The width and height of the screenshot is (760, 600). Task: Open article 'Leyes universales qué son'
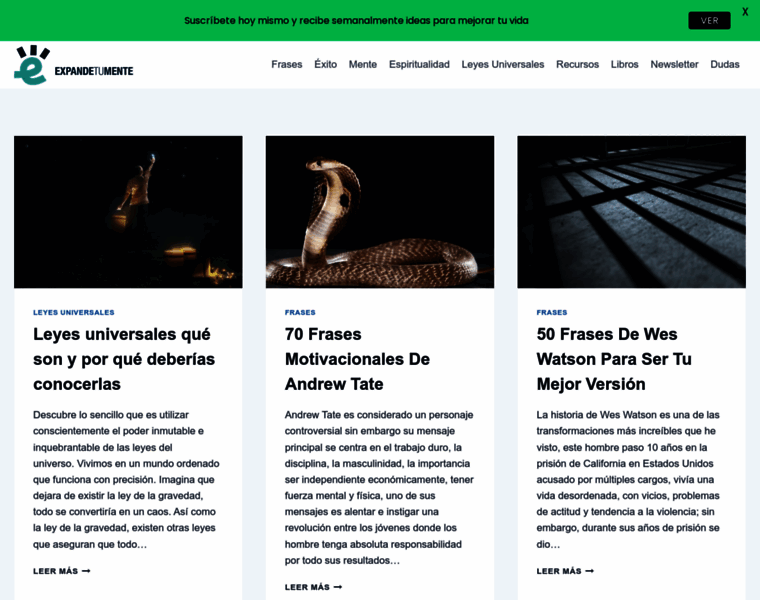click(124, 359)
